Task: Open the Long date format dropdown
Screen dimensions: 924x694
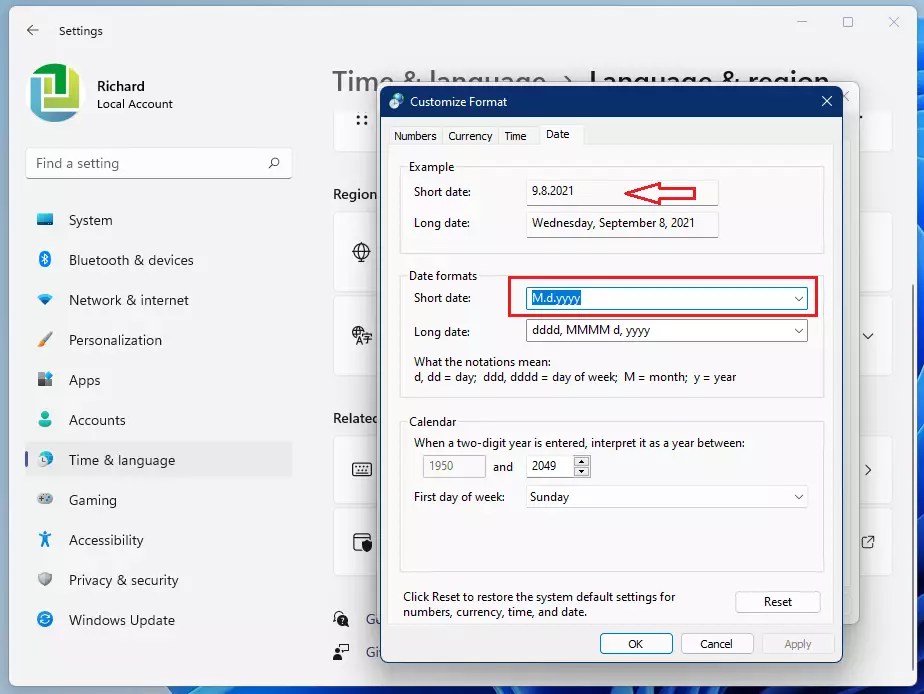Action: click(798, 331)
